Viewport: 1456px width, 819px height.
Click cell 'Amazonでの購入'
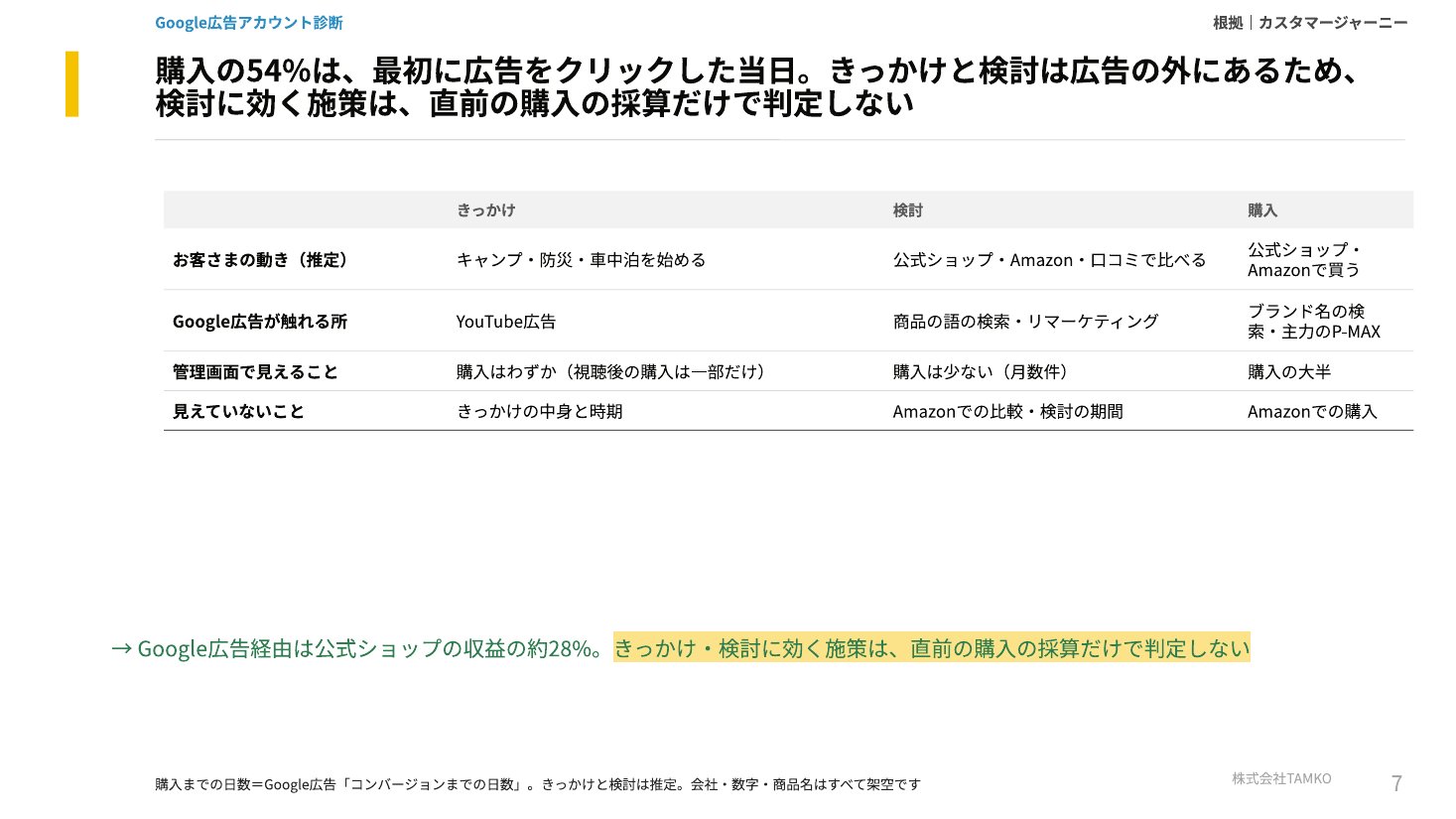1312,412
